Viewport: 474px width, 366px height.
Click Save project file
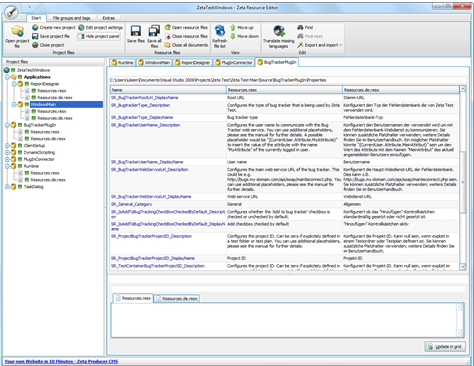pyautogui.click(x=51, y=36)
